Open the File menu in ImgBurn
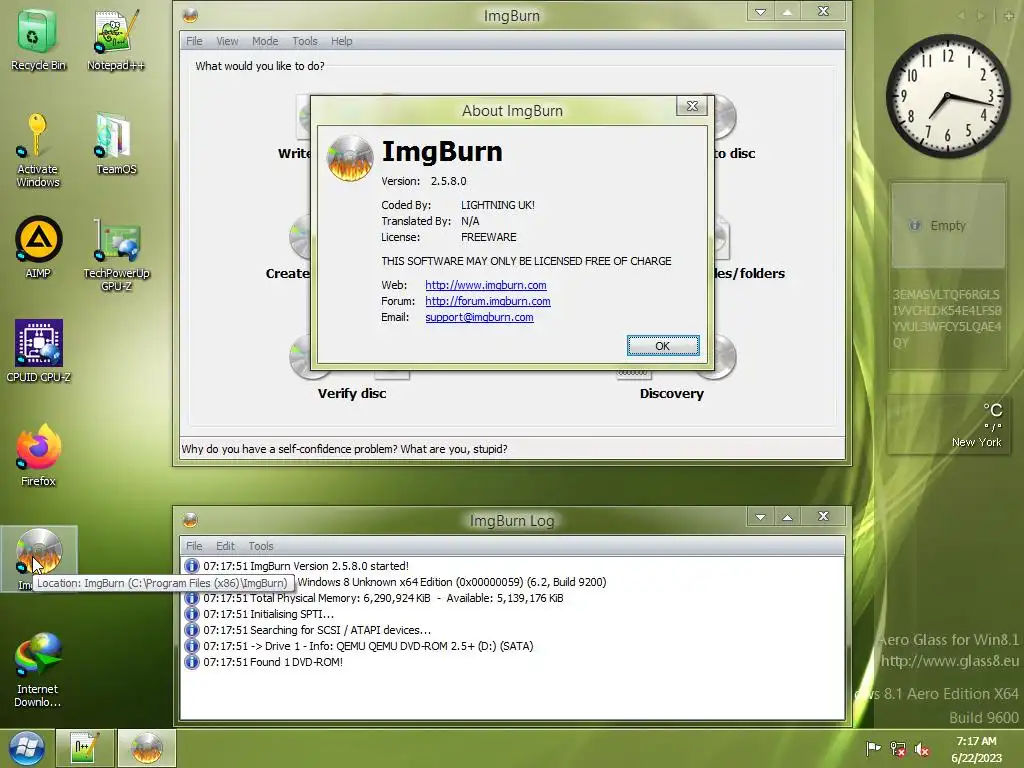The width and height of the screenshot is (1024, 768). [x=194, y=41]
